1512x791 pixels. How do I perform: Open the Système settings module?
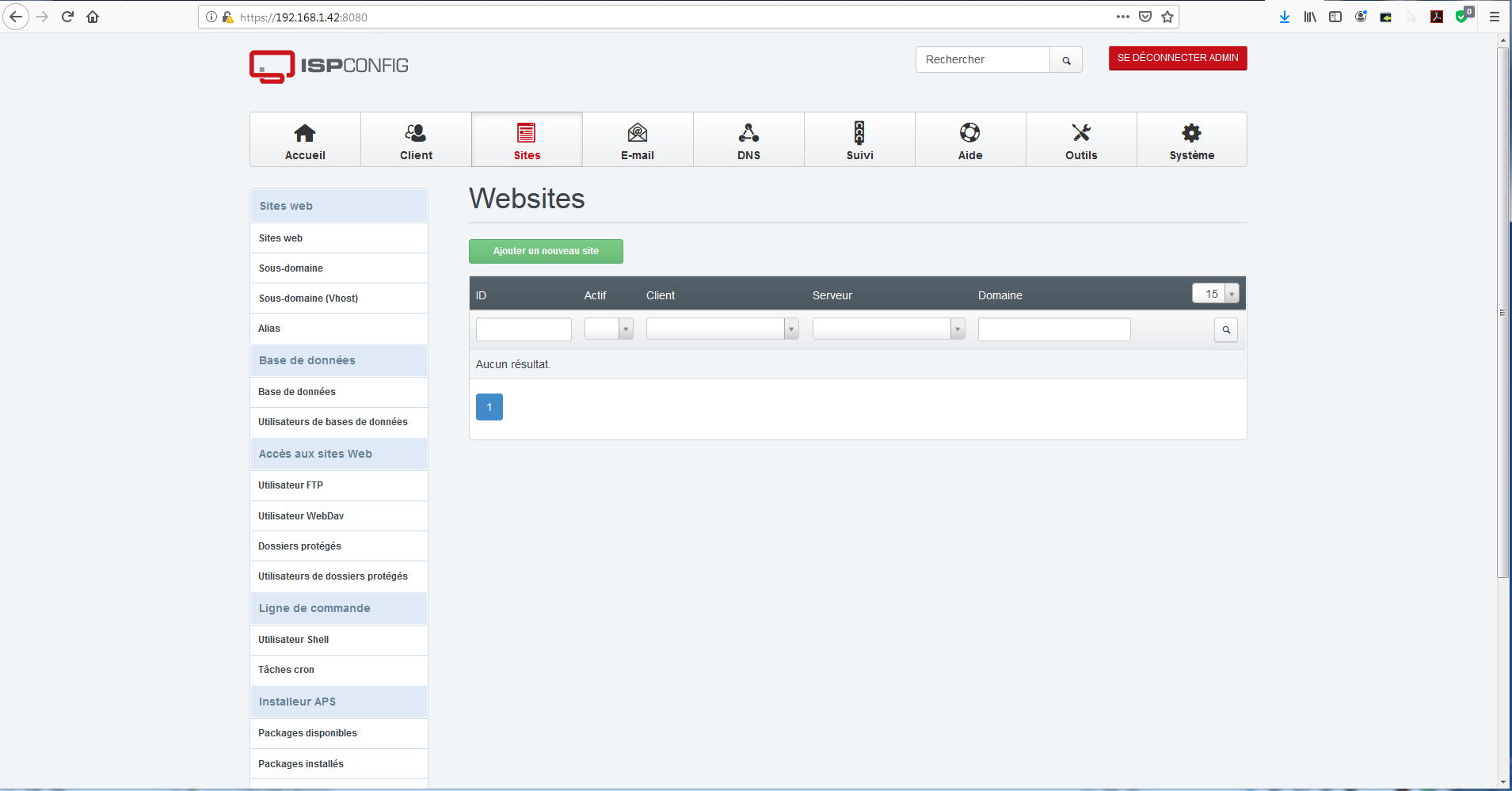(1192, 140)
